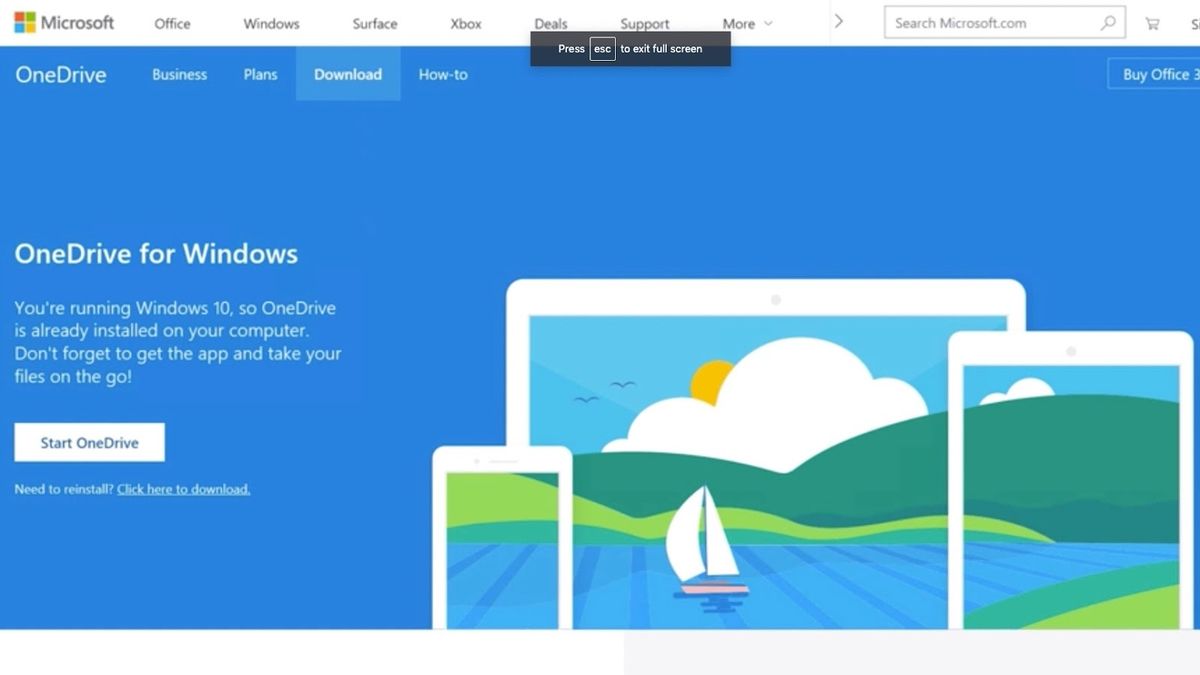Screen dimensions: 1200x675
Task: Open the shopping cart
Action: [1151, 22]
